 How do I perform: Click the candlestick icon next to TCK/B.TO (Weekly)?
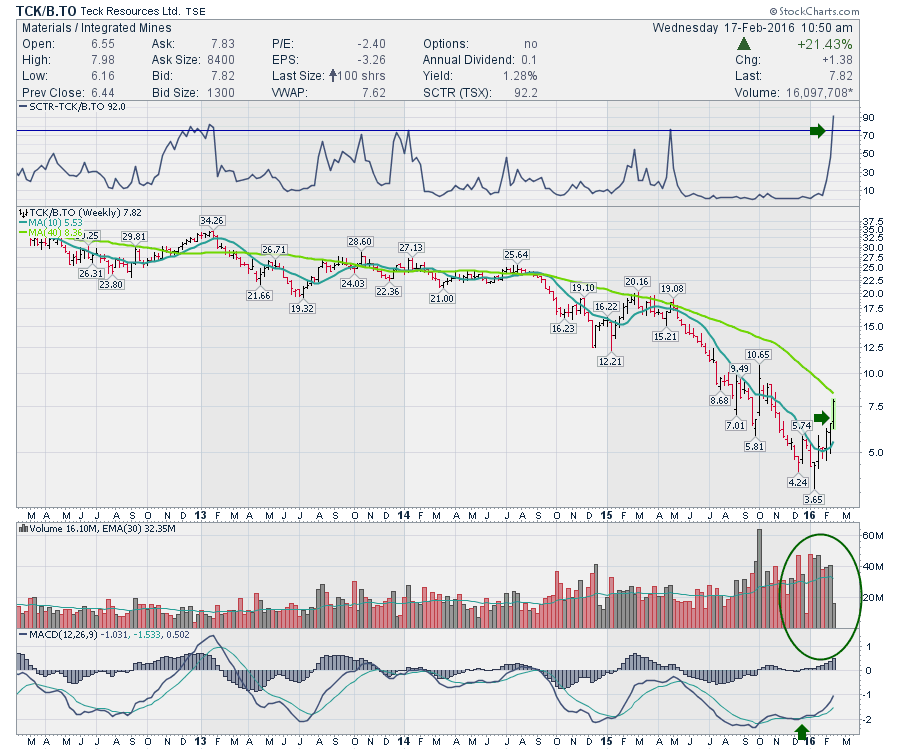click(x=23, y=213)
